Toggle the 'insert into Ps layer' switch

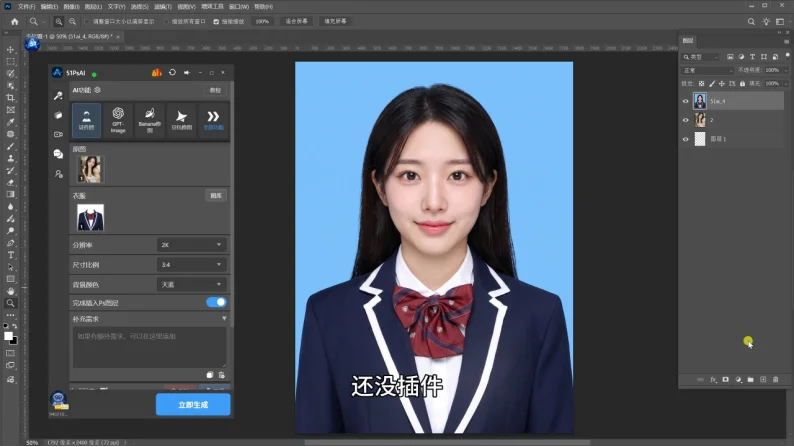(x=216, y=302)
